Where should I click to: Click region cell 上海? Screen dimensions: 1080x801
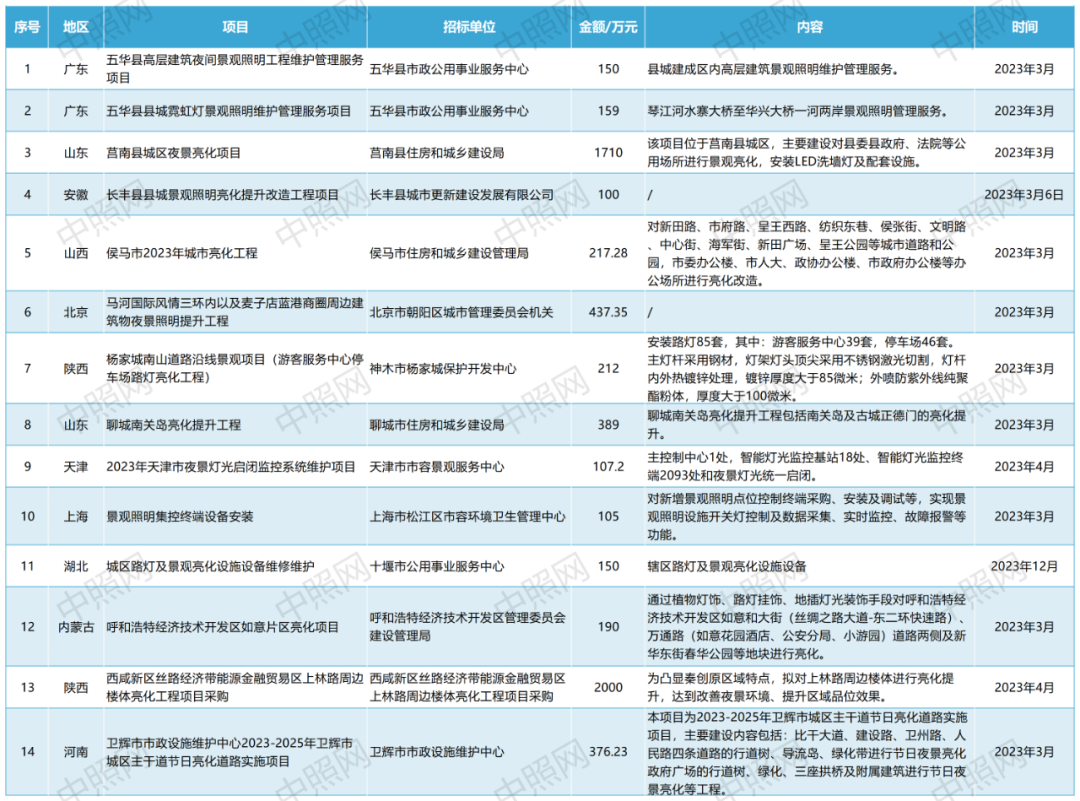tap(76, 517)
